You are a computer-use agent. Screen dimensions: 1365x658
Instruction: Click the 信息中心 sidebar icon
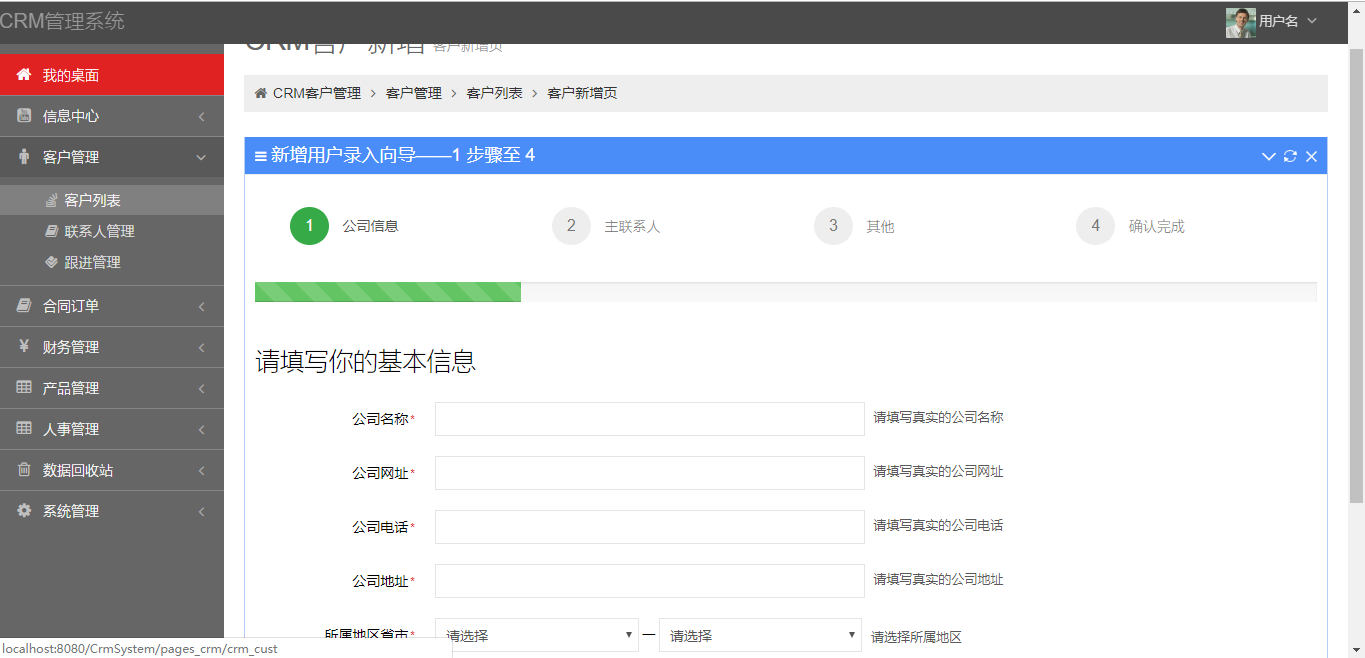tap(24, 116)
